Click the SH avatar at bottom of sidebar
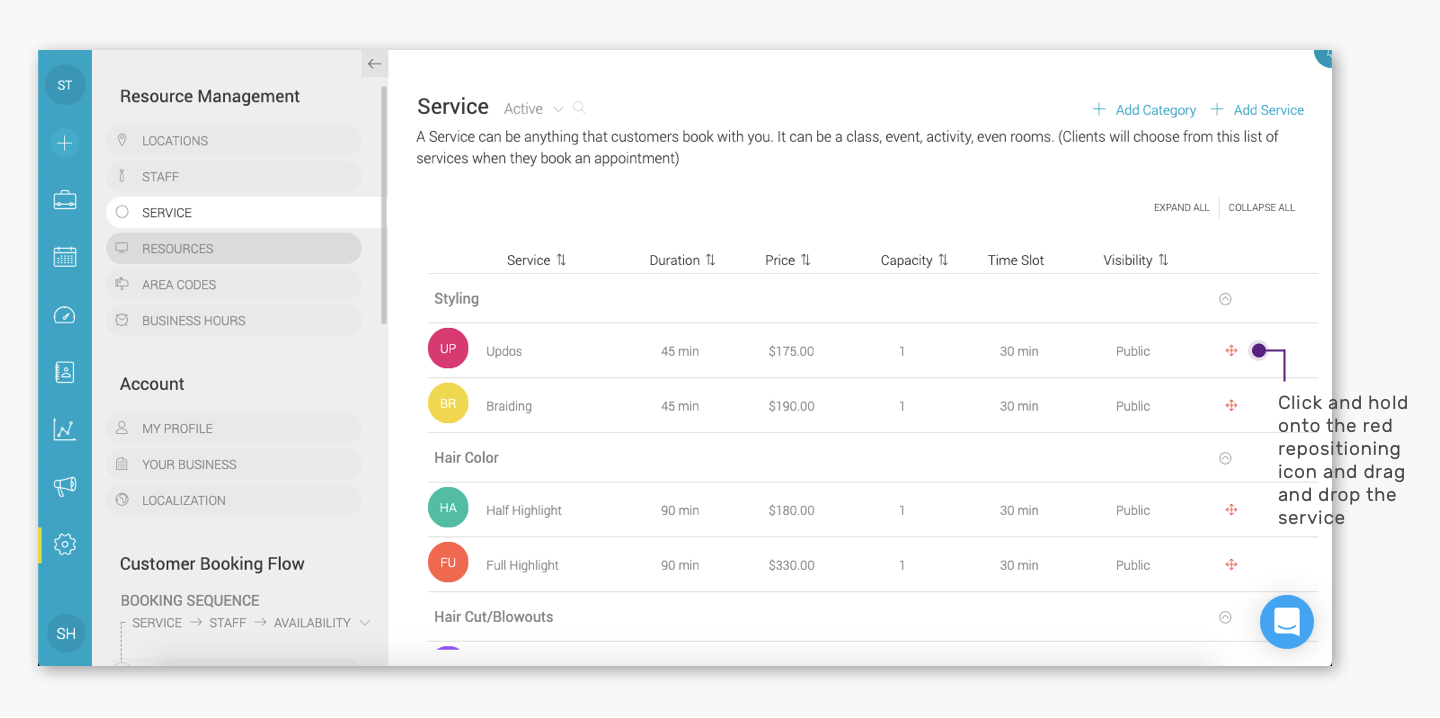This screenshot has width=1440, height=718. point(66,633)
